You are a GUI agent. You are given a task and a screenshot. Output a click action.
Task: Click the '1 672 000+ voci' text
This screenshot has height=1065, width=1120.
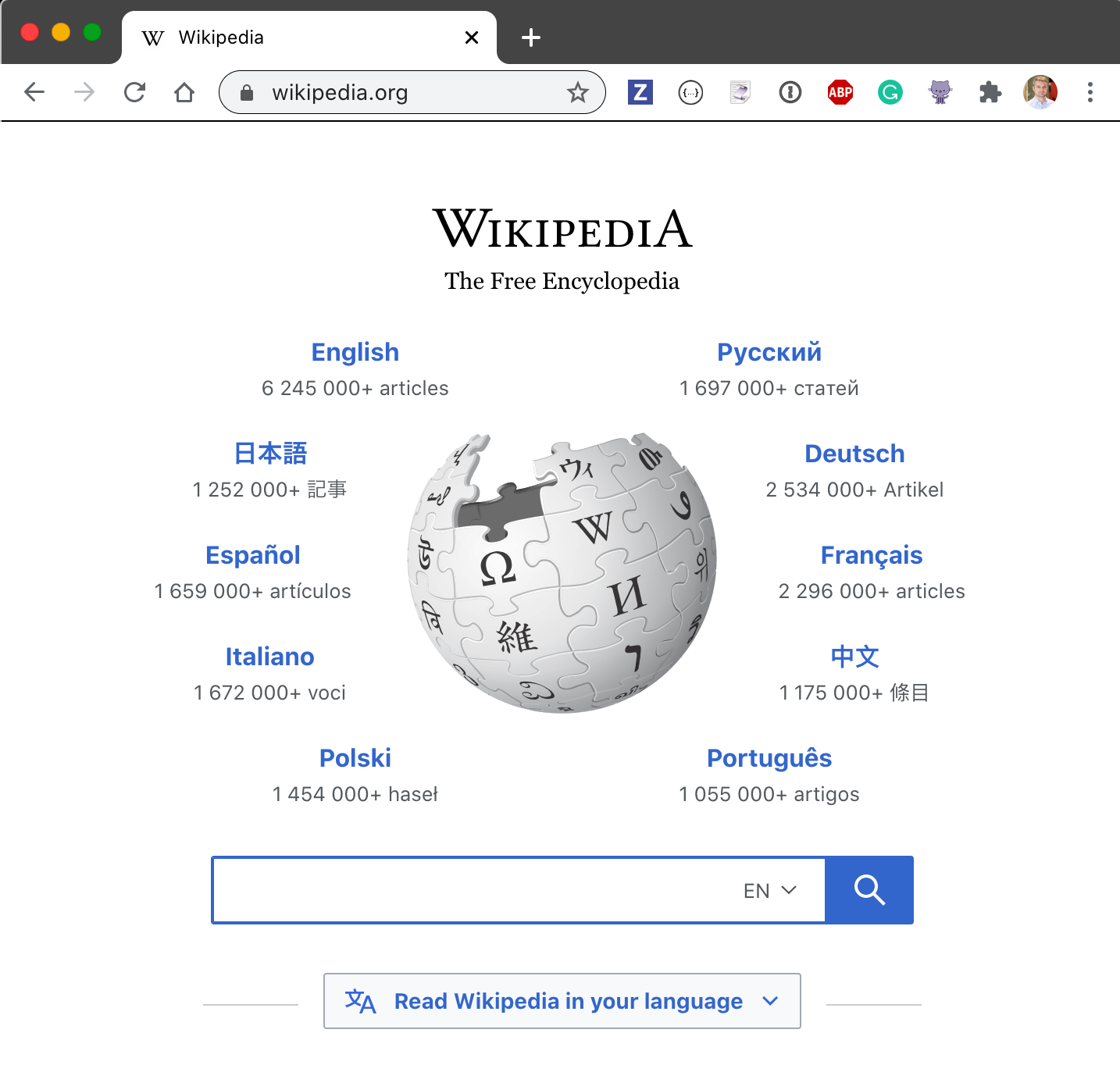click(x=270, y=693)
